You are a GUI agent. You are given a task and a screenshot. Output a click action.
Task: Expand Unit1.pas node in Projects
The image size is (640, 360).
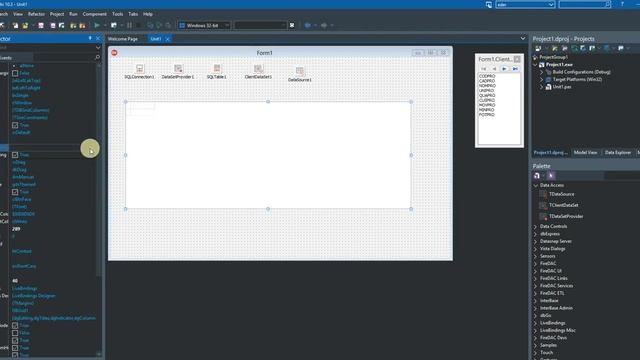coord(542,87)
